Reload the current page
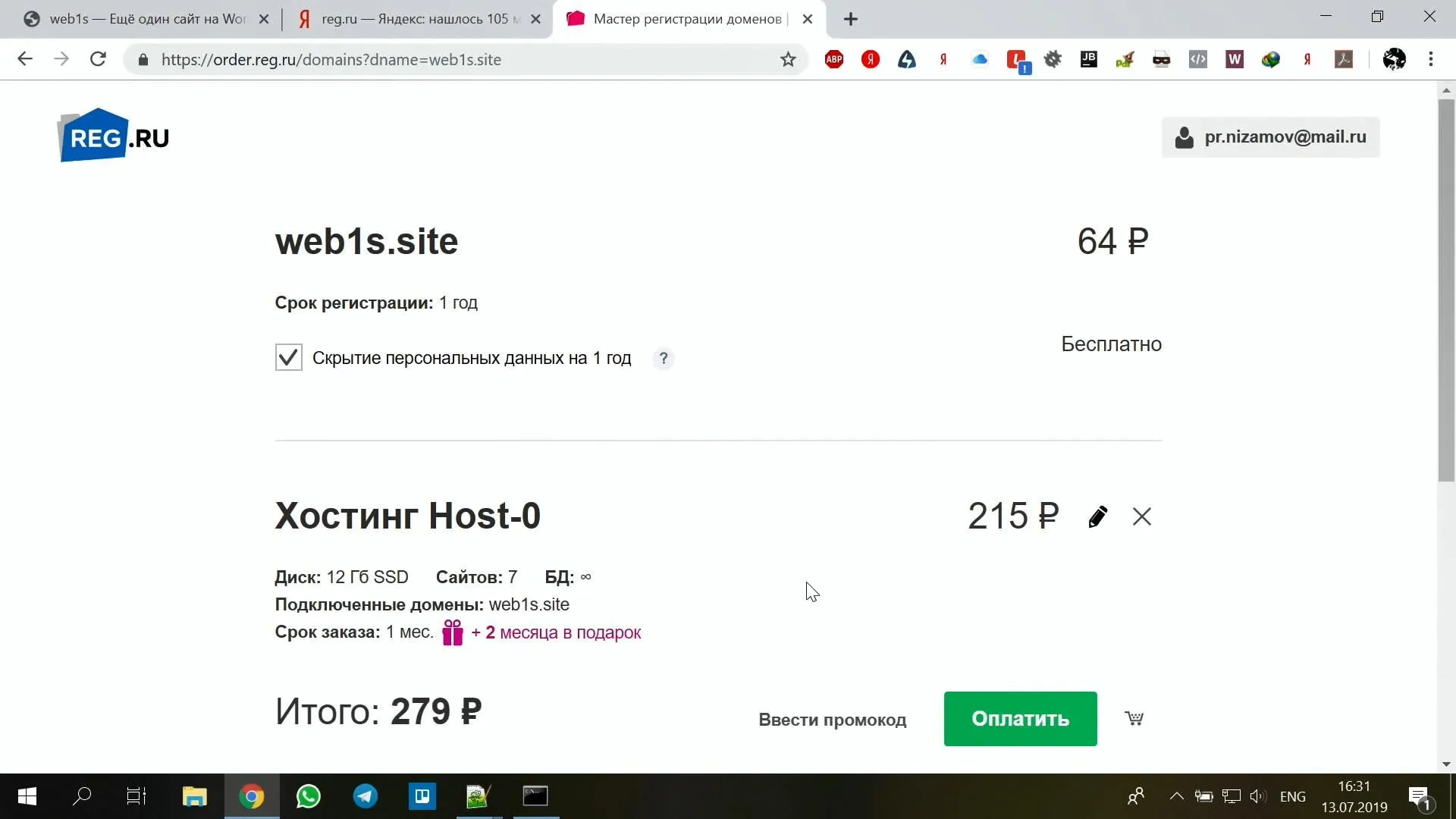The width and height of the screenshot is (1456, 819). (x=98, y=59)
